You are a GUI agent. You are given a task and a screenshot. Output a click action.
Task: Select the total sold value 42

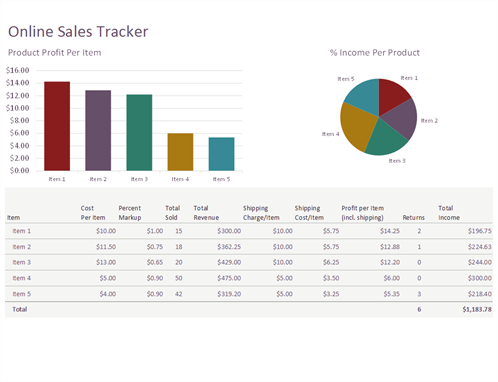(179, 294)
